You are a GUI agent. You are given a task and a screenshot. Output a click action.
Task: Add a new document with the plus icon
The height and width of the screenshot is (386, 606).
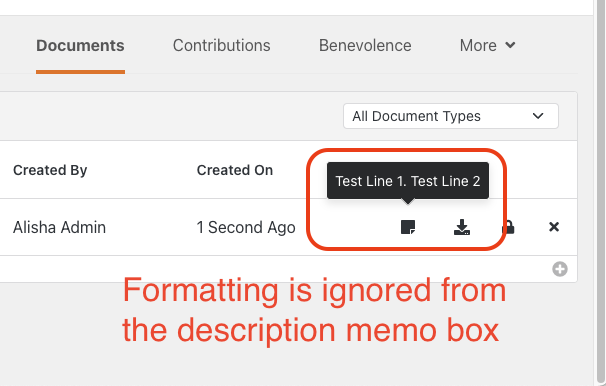pyautogui.click(x=560, y=269)
